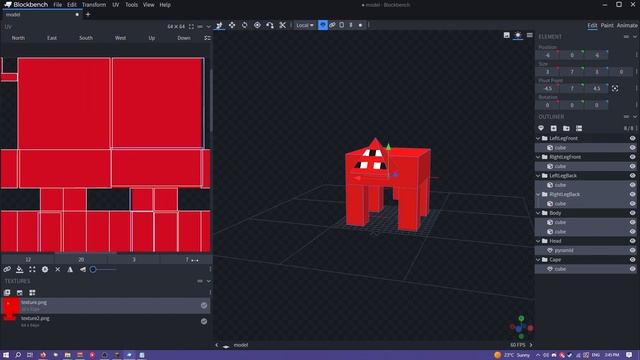This screenshot has width=640, height=360.
Task: Open the File menu
Action: pyautogui.click(x=58, y=5)
